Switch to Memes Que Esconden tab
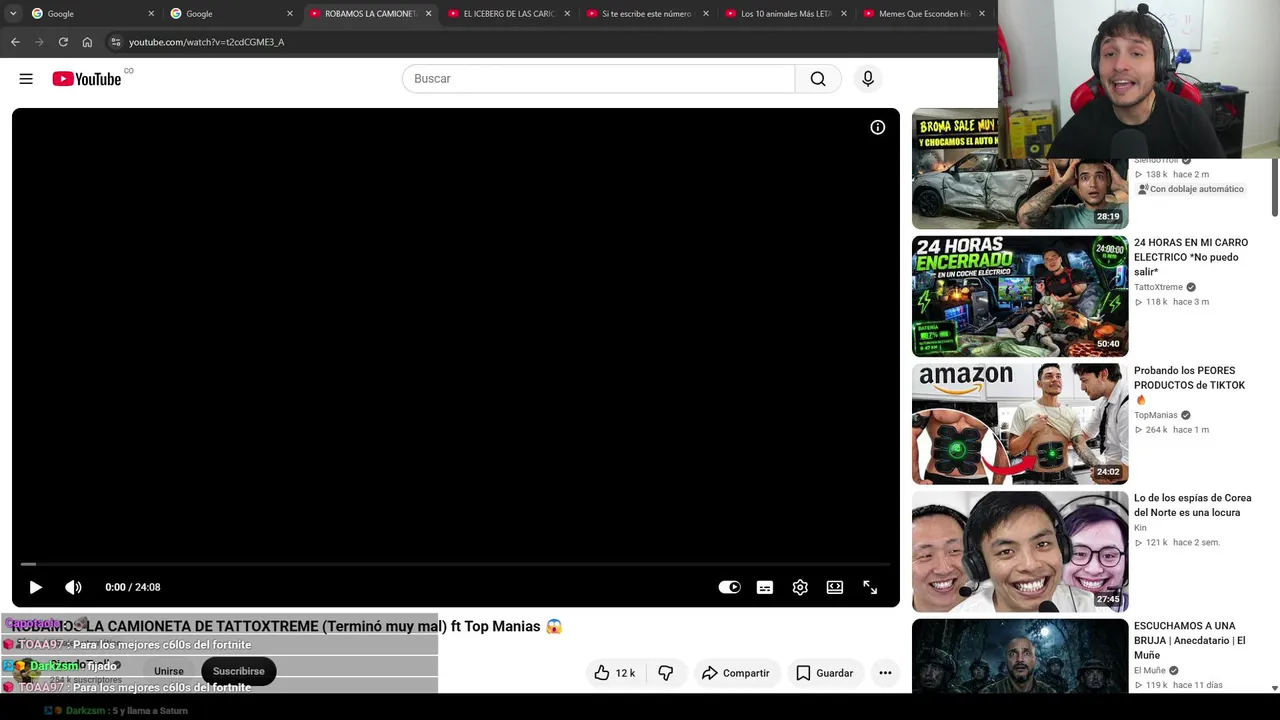The height and width of the screenshot is (720, 1280). (924, 14)
